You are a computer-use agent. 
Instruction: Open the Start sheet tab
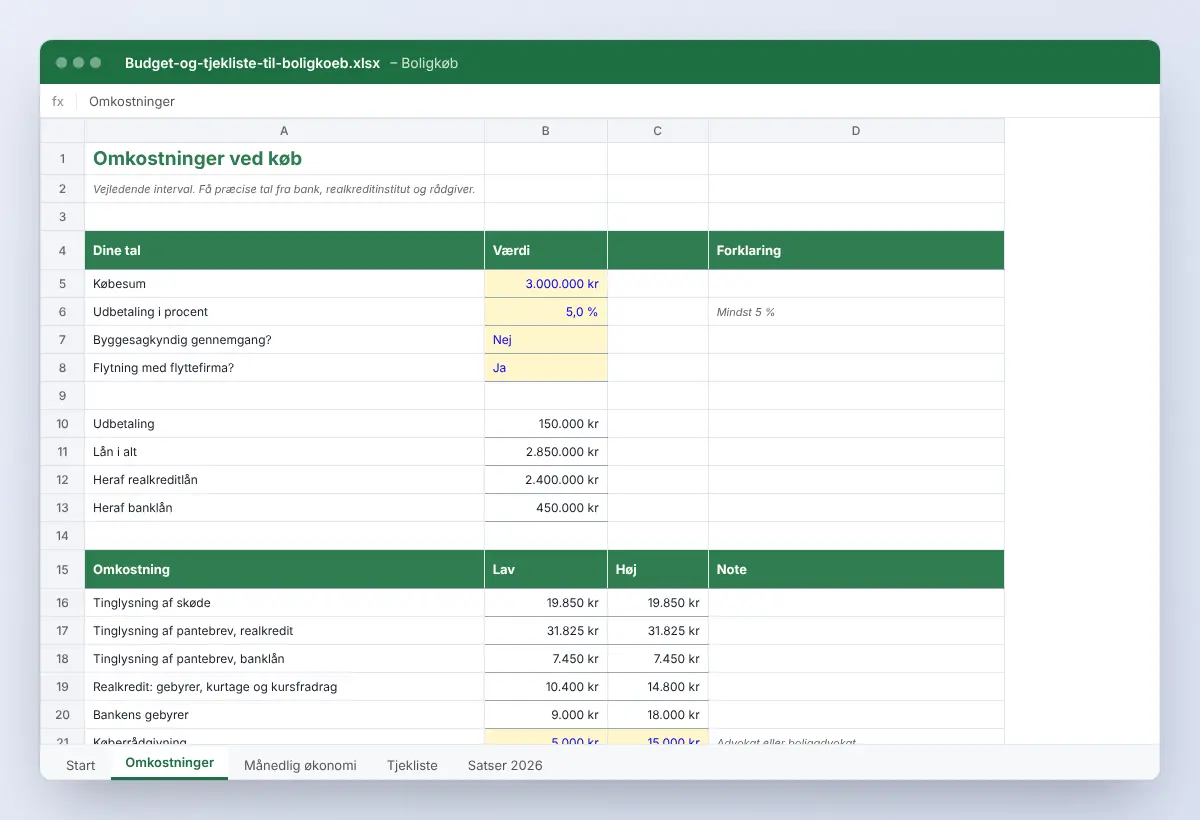(81, 765)
